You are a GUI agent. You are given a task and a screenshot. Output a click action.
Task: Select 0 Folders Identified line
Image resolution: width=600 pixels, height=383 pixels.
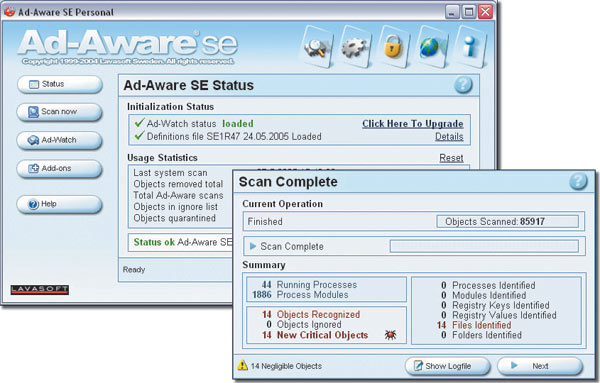point(481,335)
